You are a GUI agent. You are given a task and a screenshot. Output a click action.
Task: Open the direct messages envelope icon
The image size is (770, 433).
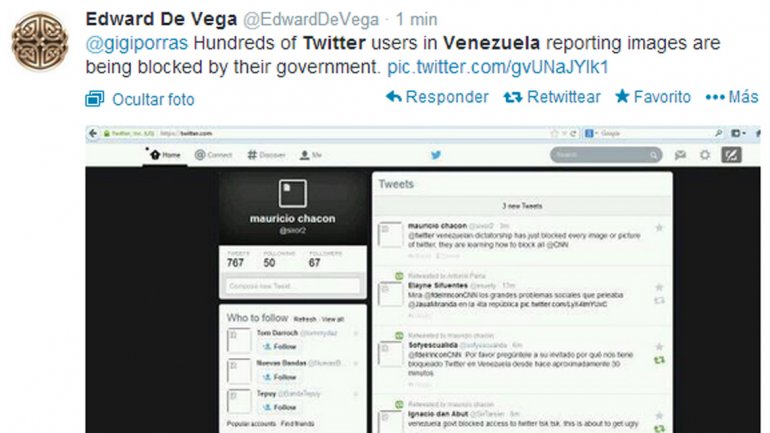[x=680, y=155]
